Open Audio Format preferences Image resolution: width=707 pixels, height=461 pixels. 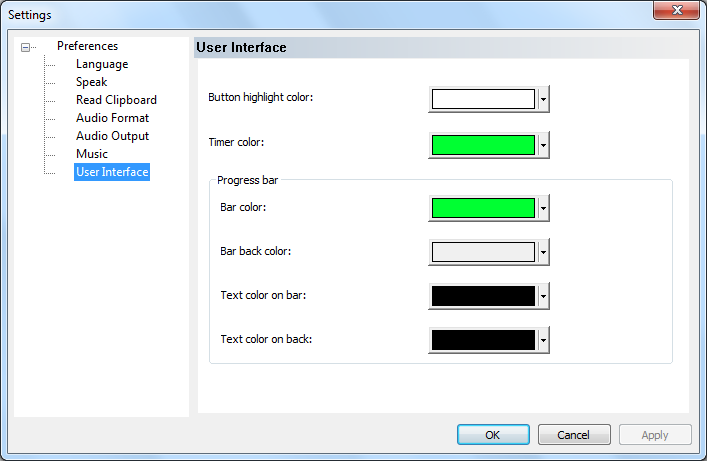tap(112, 118)
